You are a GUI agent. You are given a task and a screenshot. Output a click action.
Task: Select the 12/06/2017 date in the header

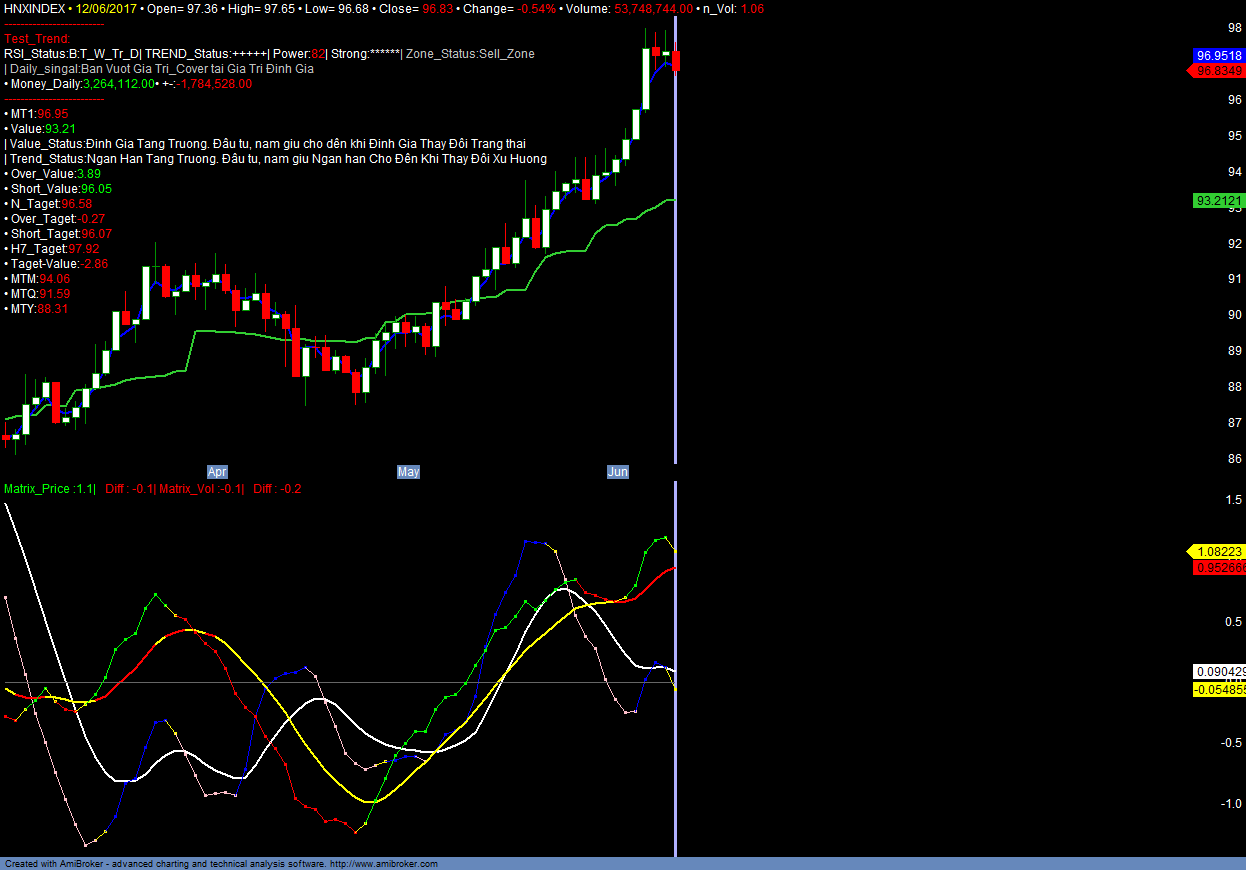pyautogui.click(x=108, y=8)
